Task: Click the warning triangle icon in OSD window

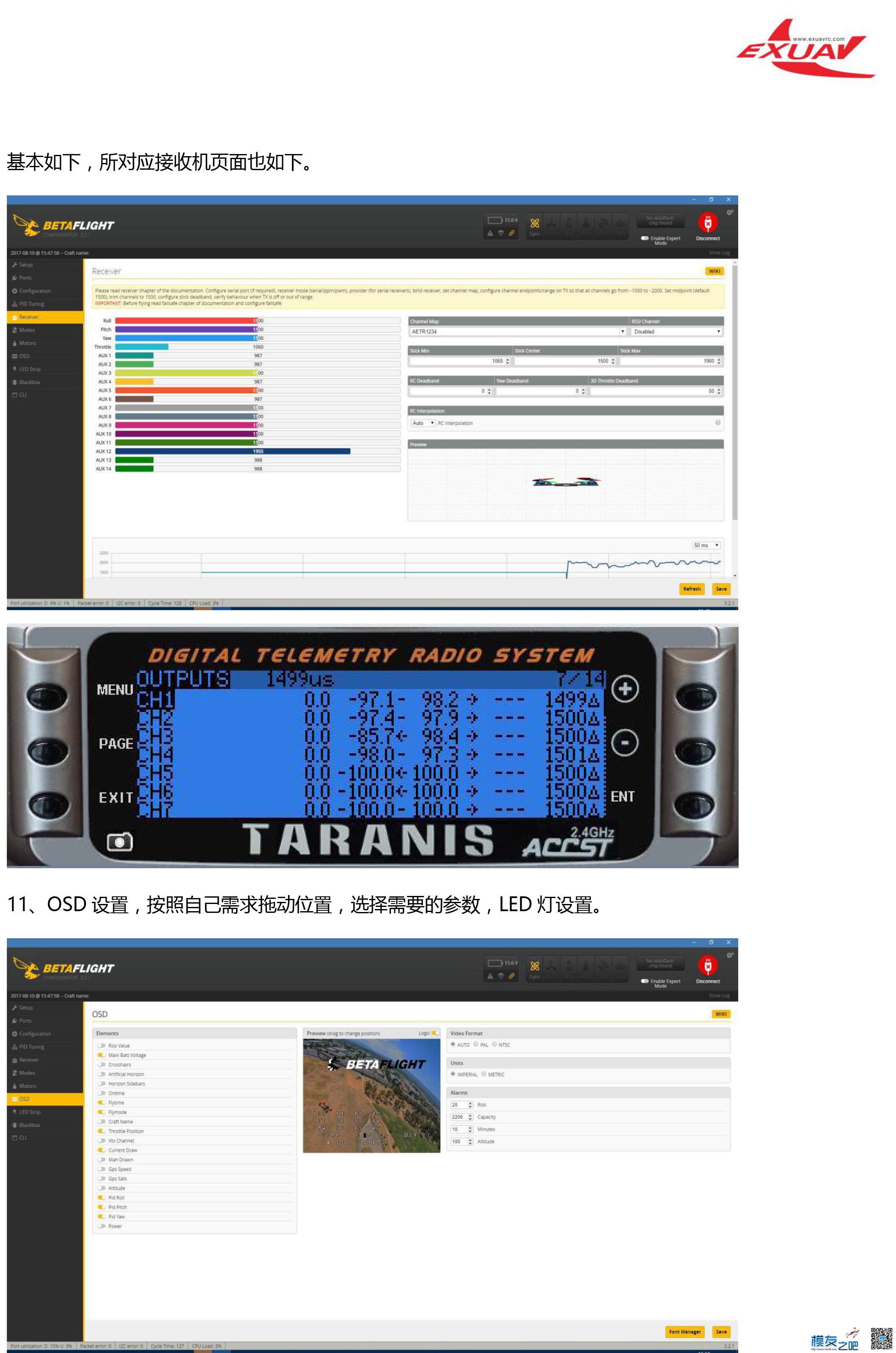Action: coord(490,976)
